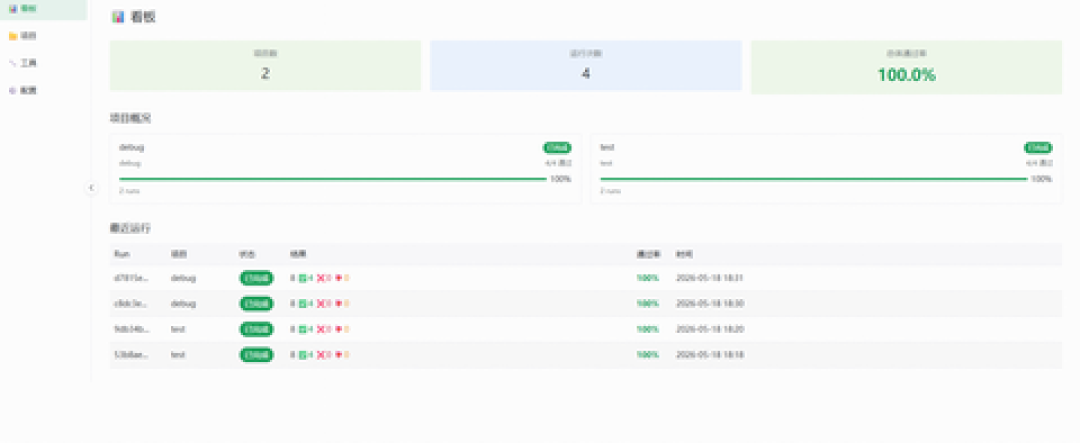Open the run ID in the 18:31 row
The image size is (1080, 443).
pyautogui.click(x=130, y=278)
